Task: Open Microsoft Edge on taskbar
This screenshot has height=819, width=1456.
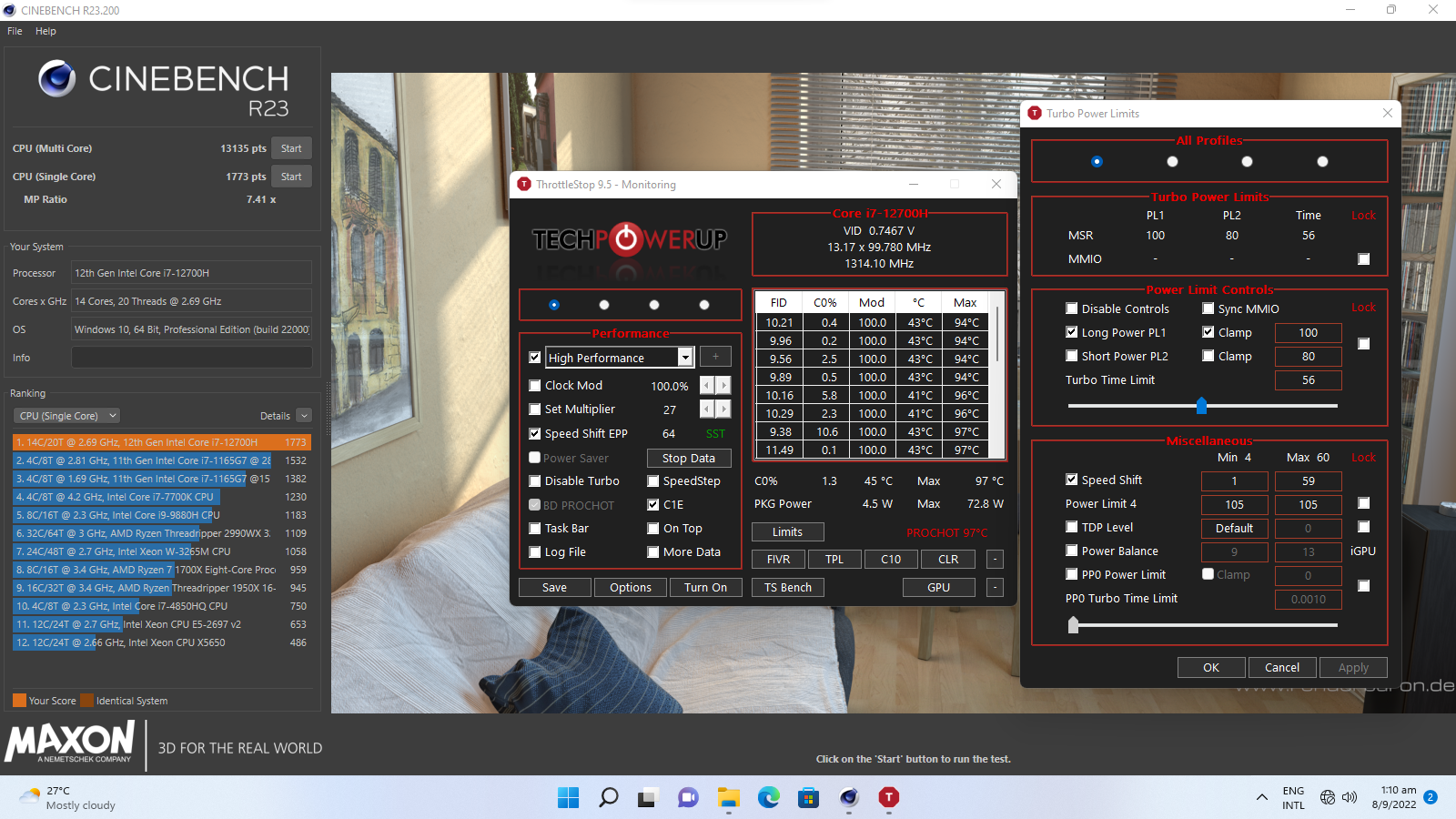Action: (x=769, y=798)
